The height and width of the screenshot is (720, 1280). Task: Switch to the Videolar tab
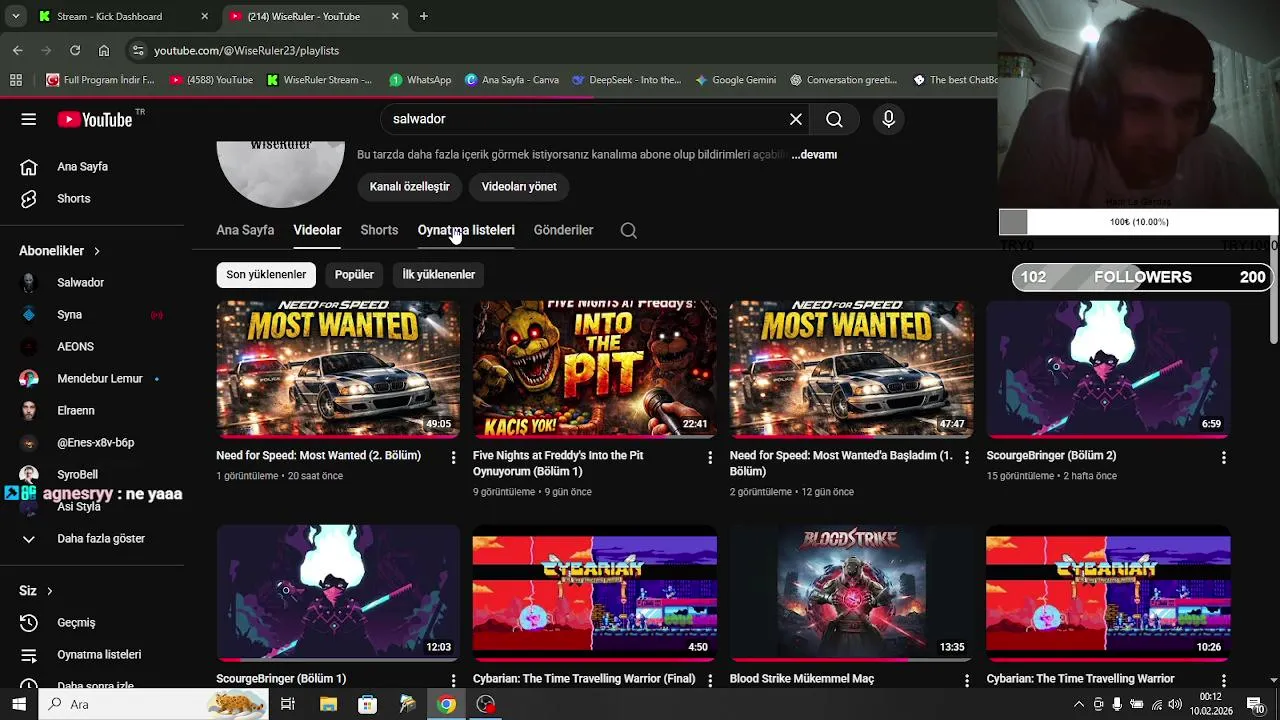317,230
